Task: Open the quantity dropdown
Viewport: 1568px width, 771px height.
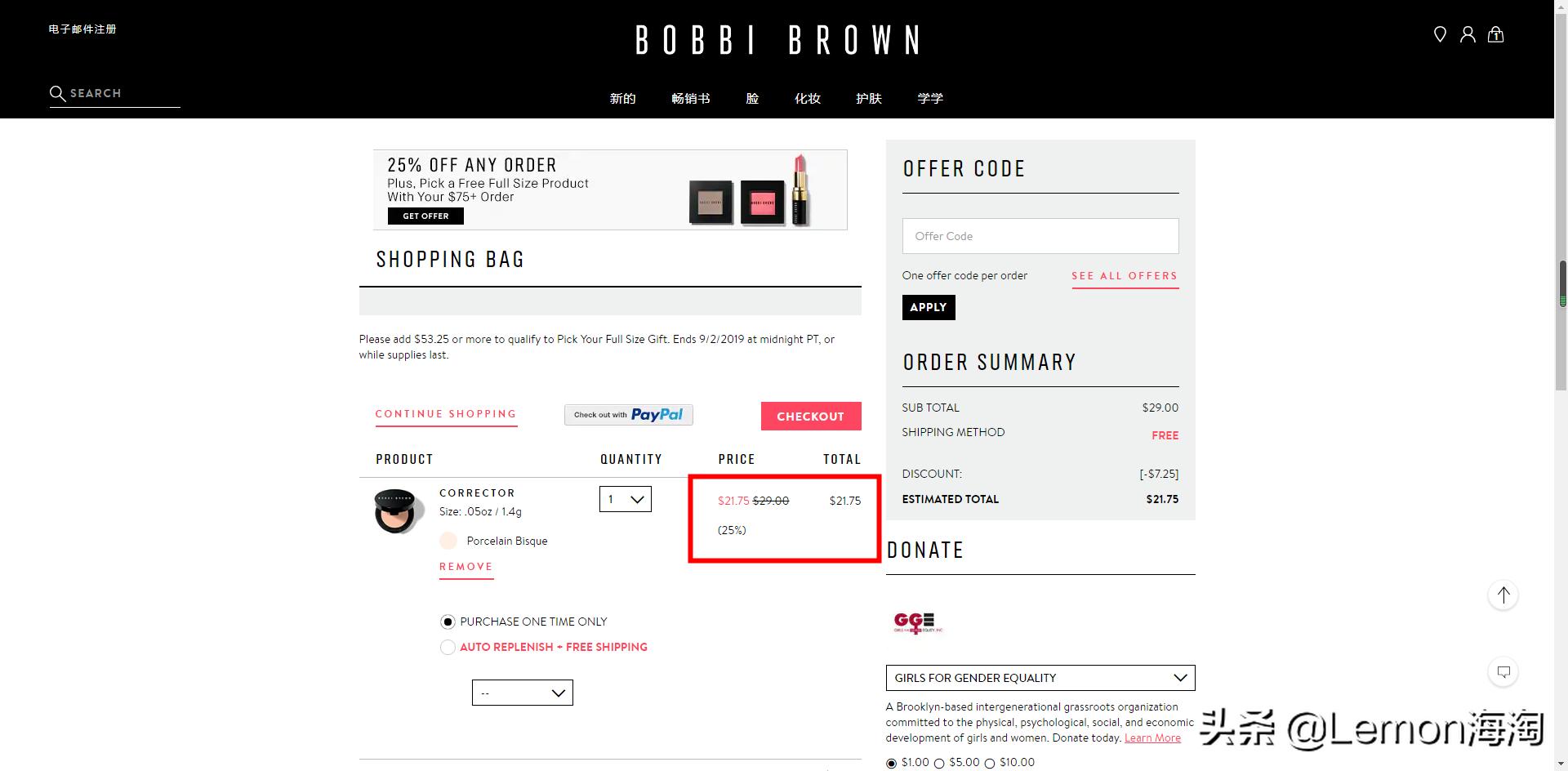Action: coord(626,499)
